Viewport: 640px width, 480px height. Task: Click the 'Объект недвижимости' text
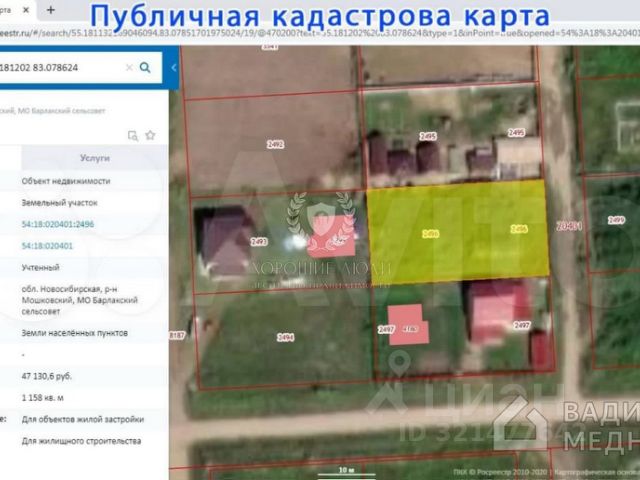(x=66, y=181)
